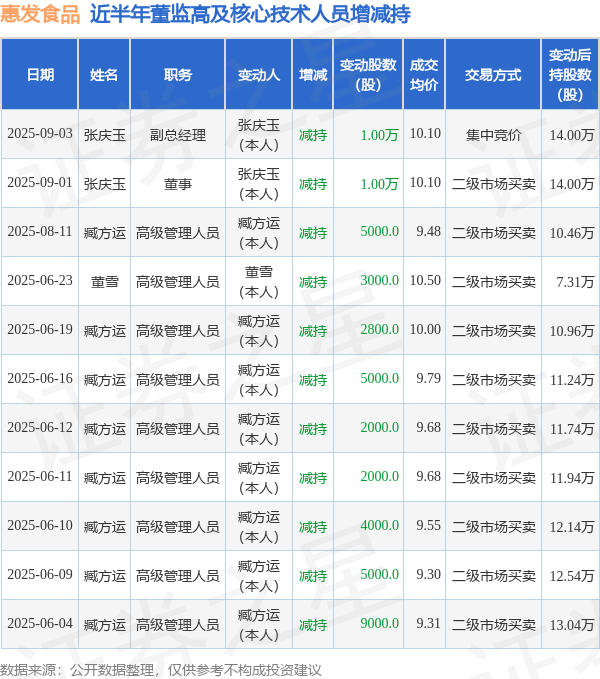The width and height of the screenshot is (600, 679).
Task: Click the 日期 column header
Action: click(x=40, y=74)
